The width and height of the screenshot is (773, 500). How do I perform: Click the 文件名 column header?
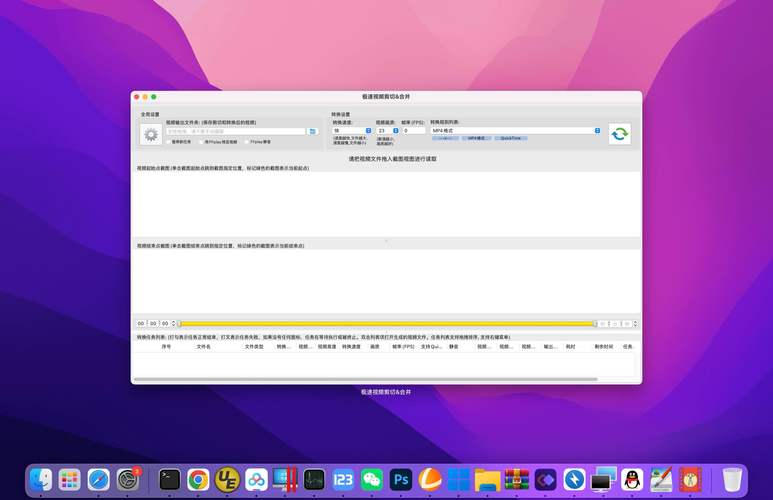click(x=203, y=347)
